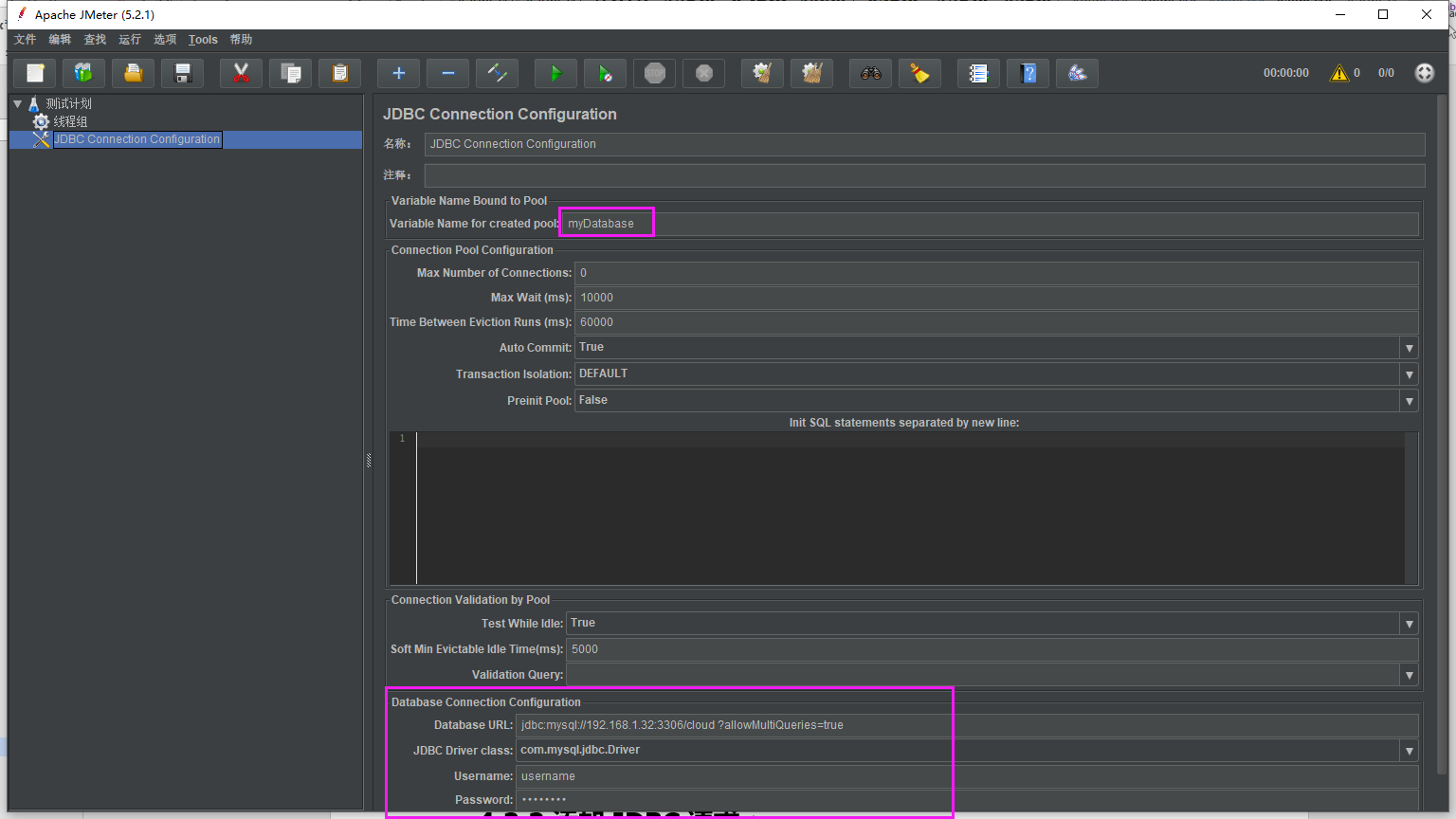Select the 测试计划 tree item
This screenshot has height=819, width=1456.
(x=68, y=103)
